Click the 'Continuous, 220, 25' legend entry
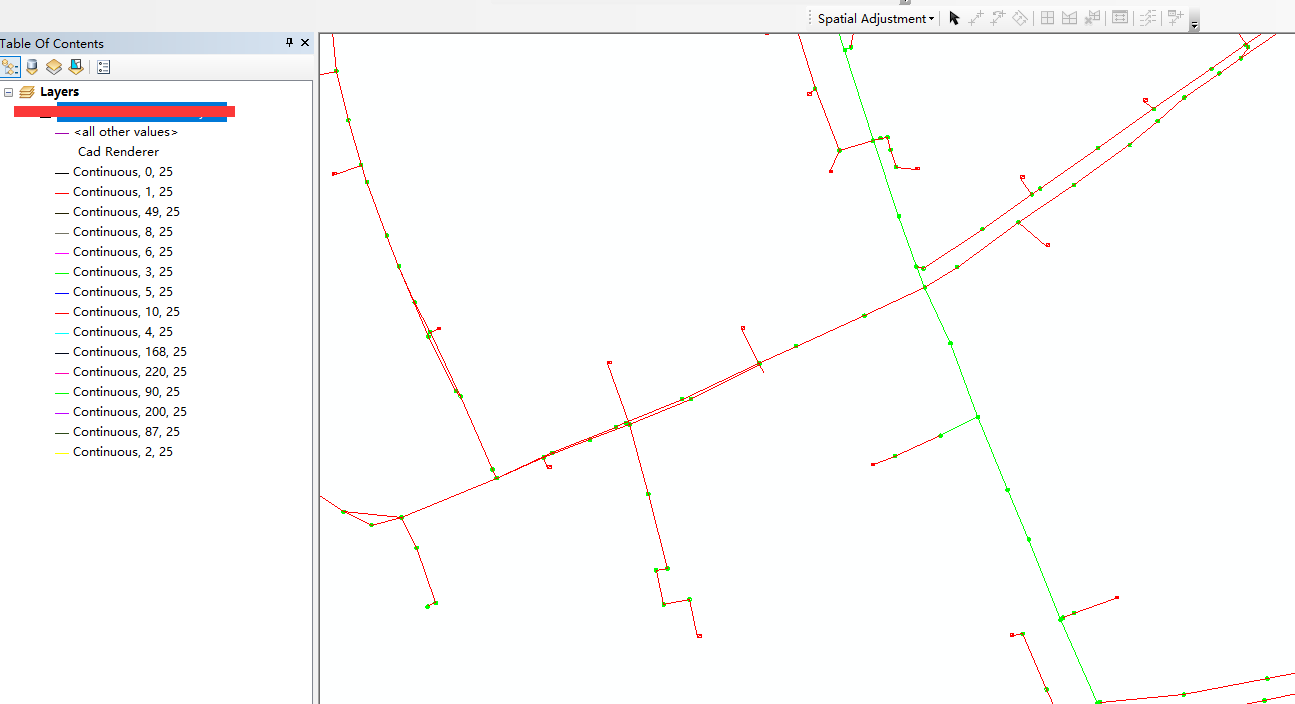1295x704 pixels. [130, 372]
